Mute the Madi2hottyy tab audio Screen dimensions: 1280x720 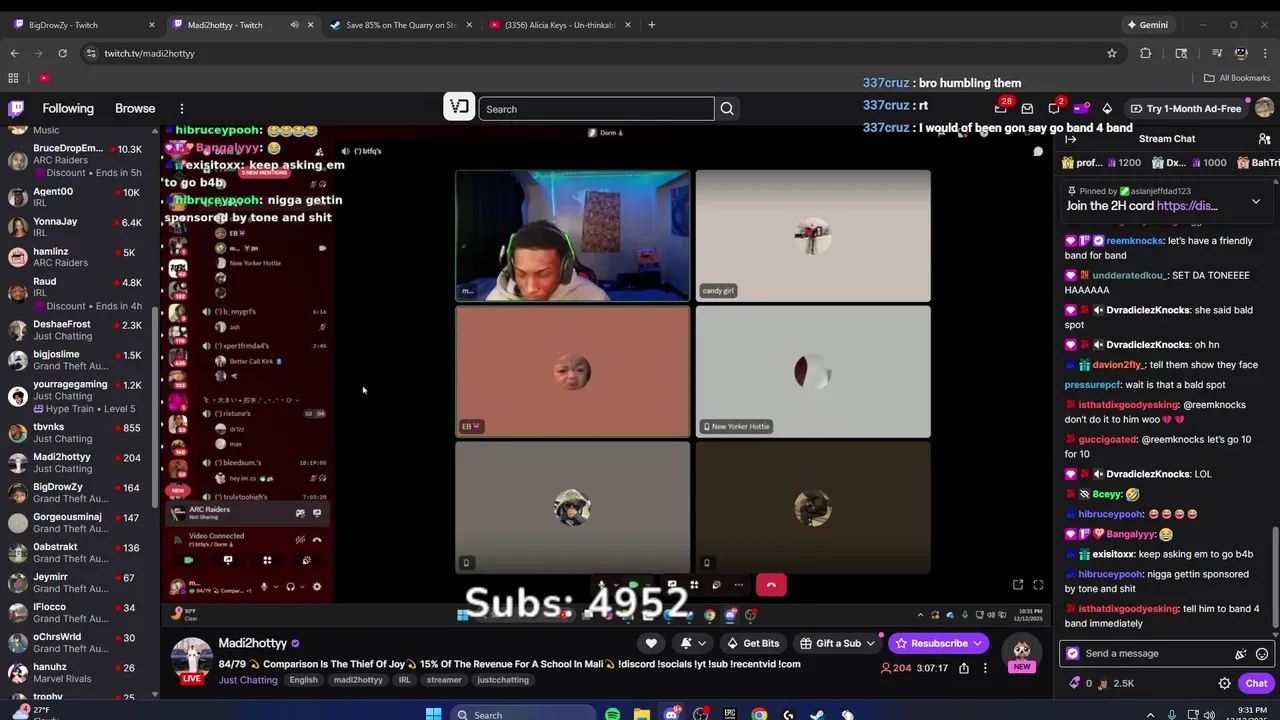[294, 25]
